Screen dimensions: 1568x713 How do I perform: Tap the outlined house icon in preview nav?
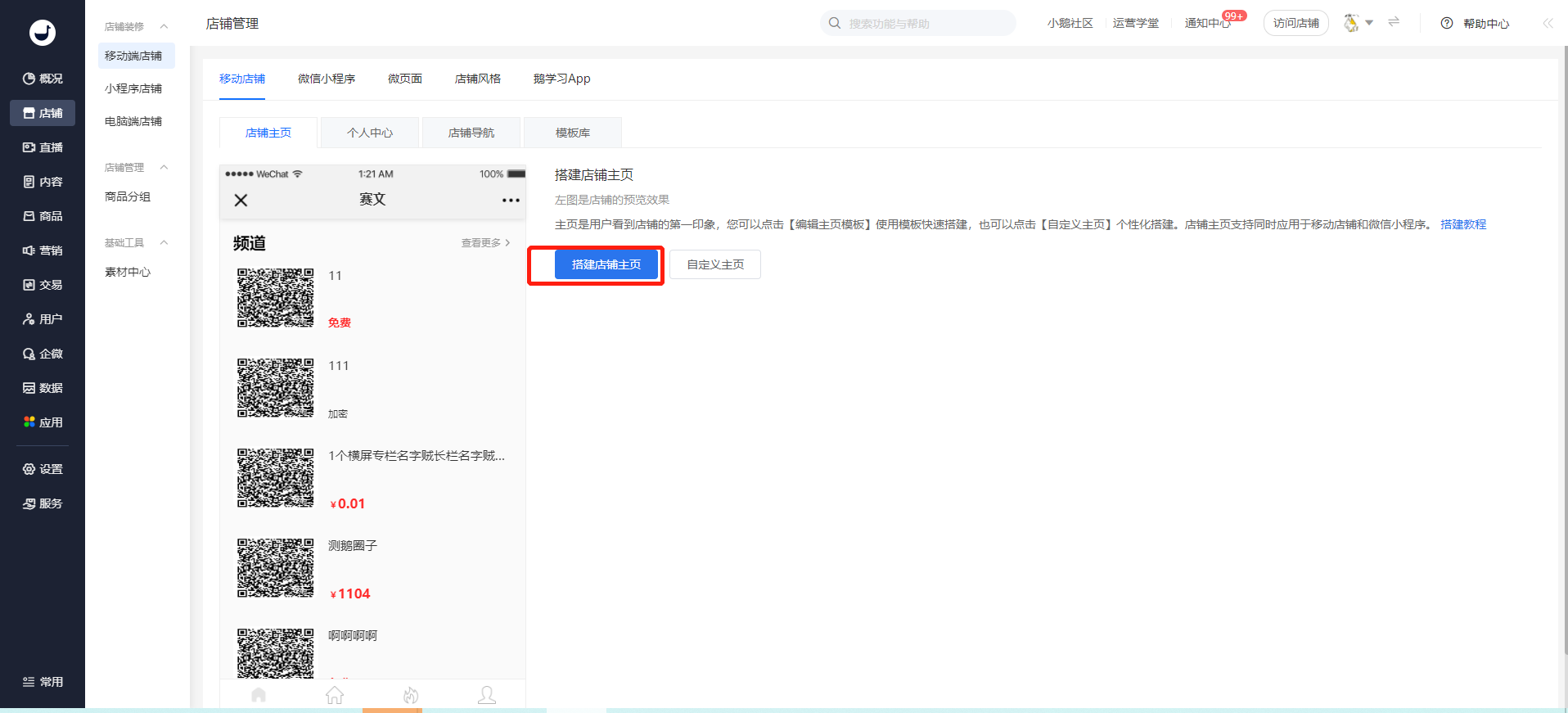(x=335, y=695)
